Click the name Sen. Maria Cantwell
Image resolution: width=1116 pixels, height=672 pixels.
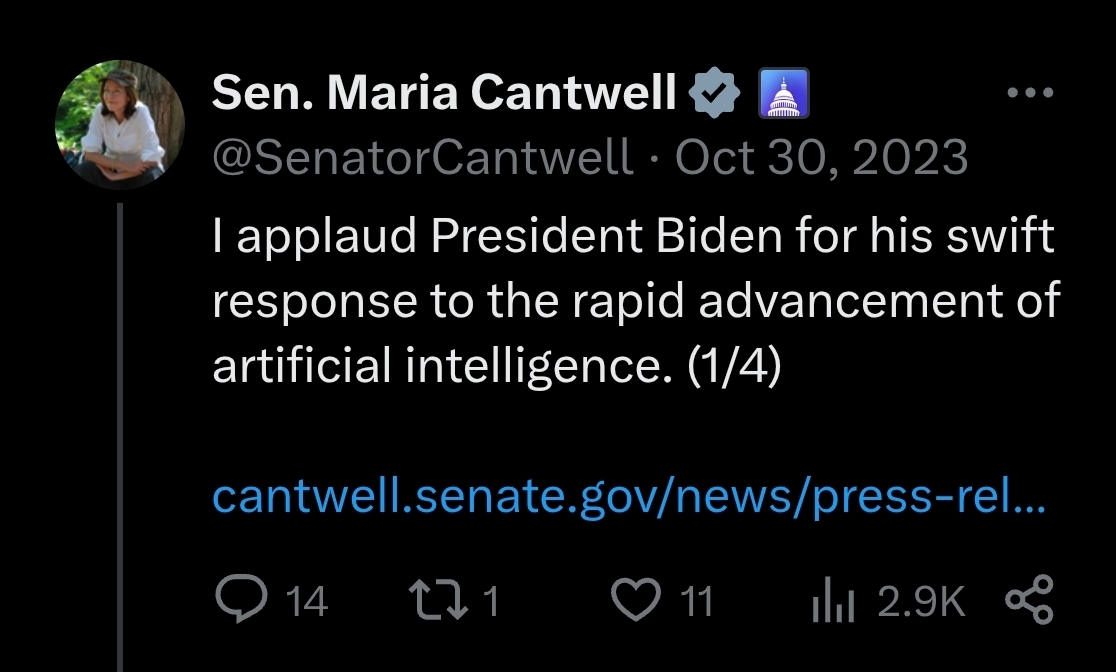444,94
